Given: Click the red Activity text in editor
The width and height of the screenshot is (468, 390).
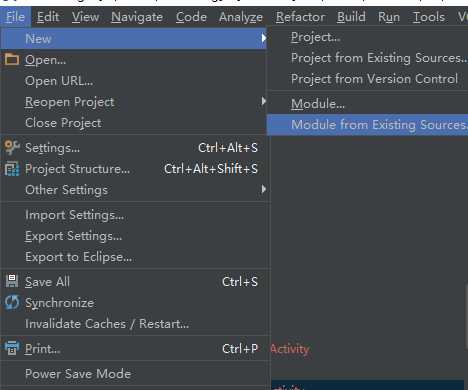Looking at the screenshot, I should point(290,349).
